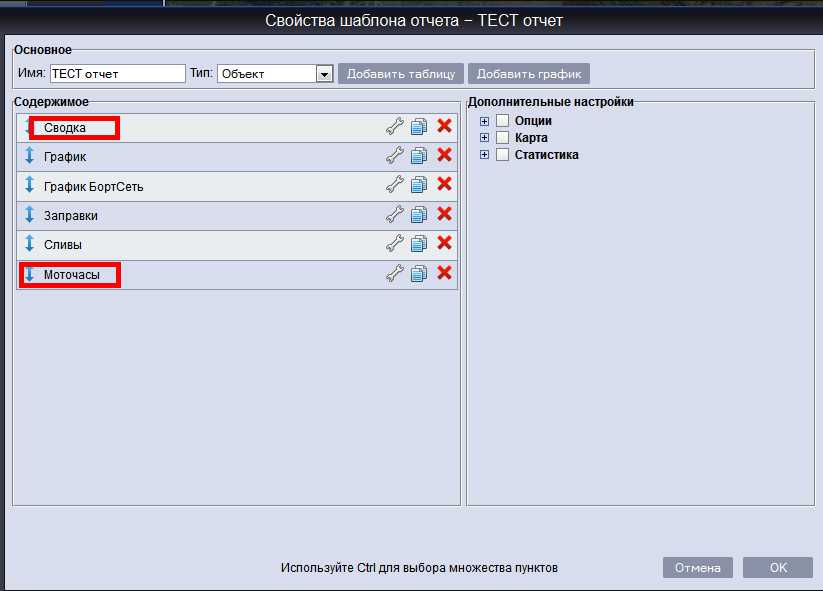Click the reorder arrow on Моточасы row
Screen dimensions: 823x591
[30, 274]
